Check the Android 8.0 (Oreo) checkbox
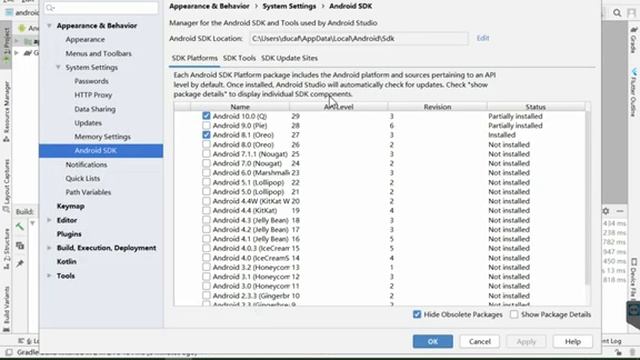 click(x=206, y=144)
